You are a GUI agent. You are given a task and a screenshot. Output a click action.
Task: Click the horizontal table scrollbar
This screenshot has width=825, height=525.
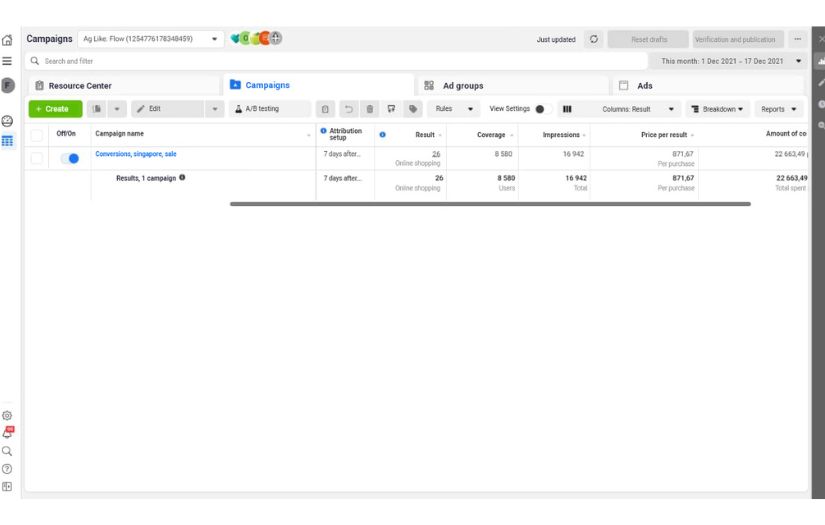click(490, 204)
